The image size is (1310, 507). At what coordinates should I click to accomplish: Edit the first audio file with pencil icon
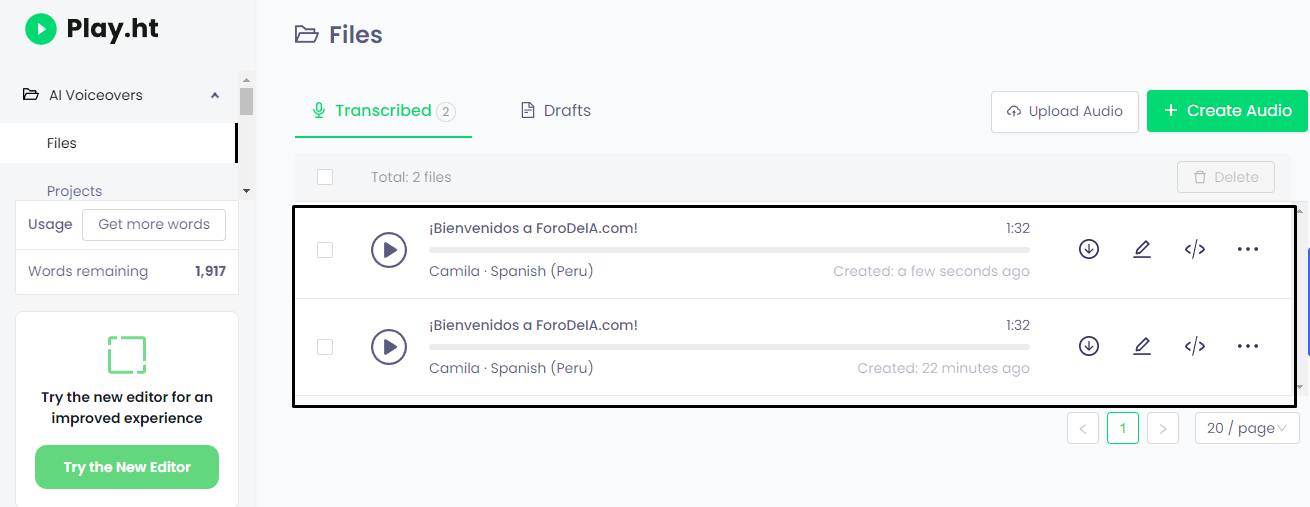click(1142, 250)
